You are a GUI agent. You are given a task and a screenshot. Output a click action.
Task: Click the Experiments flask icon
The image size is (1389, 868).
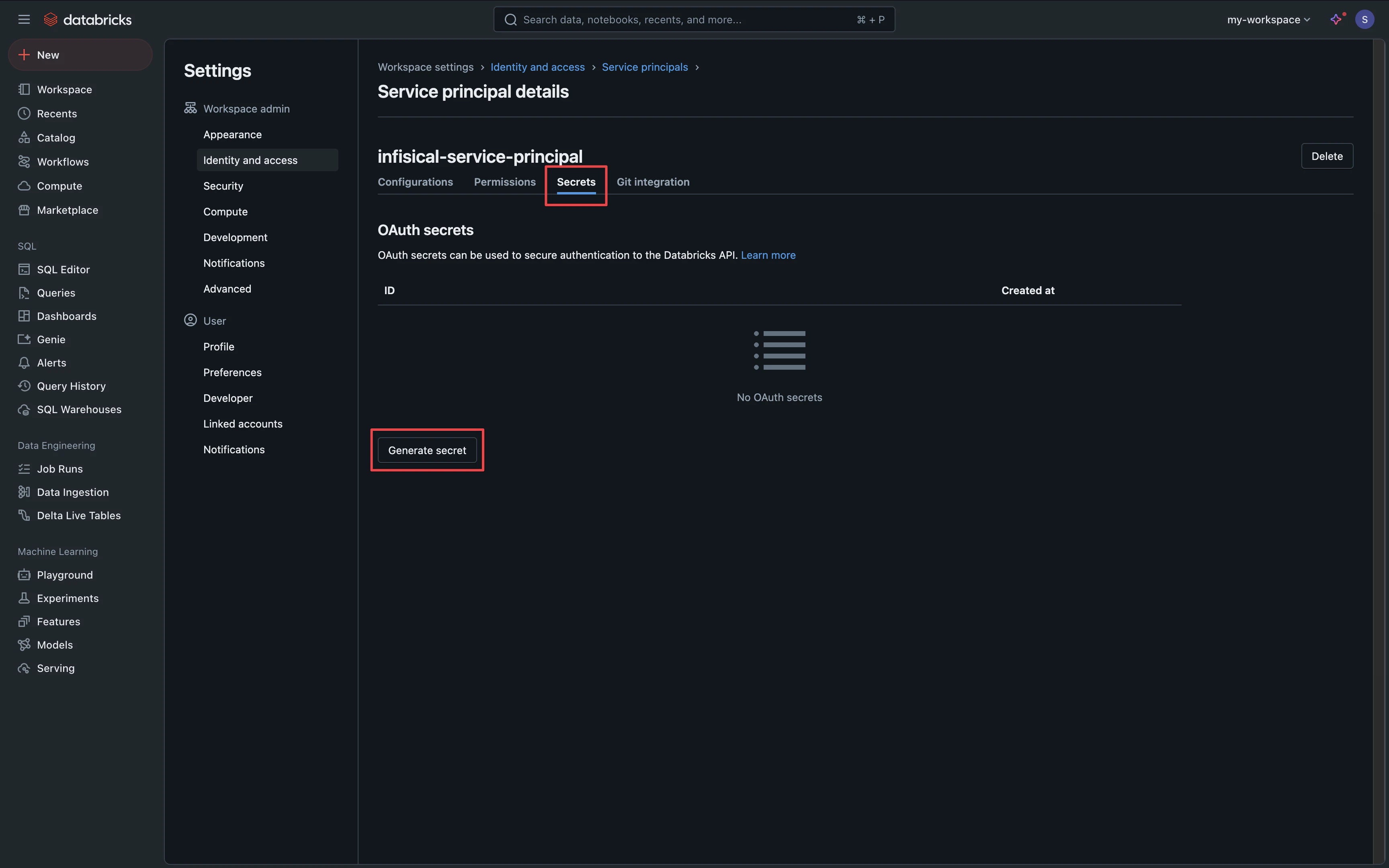24,598
